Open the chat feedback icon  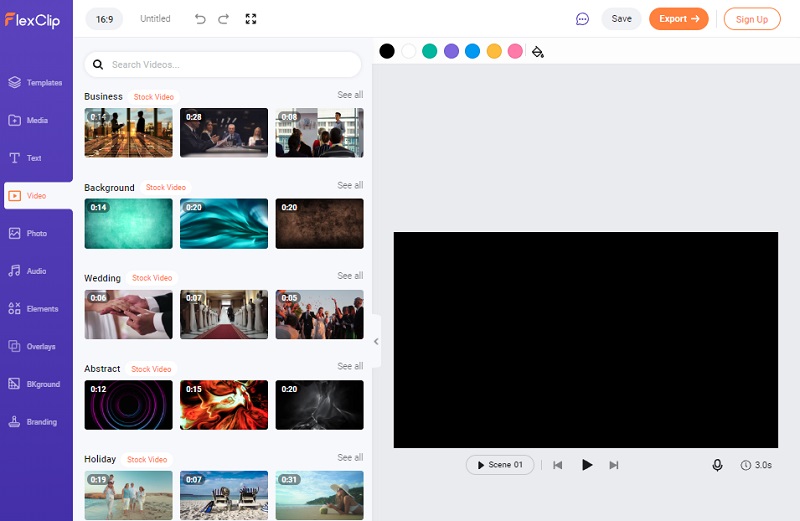[x=583, y=19]
